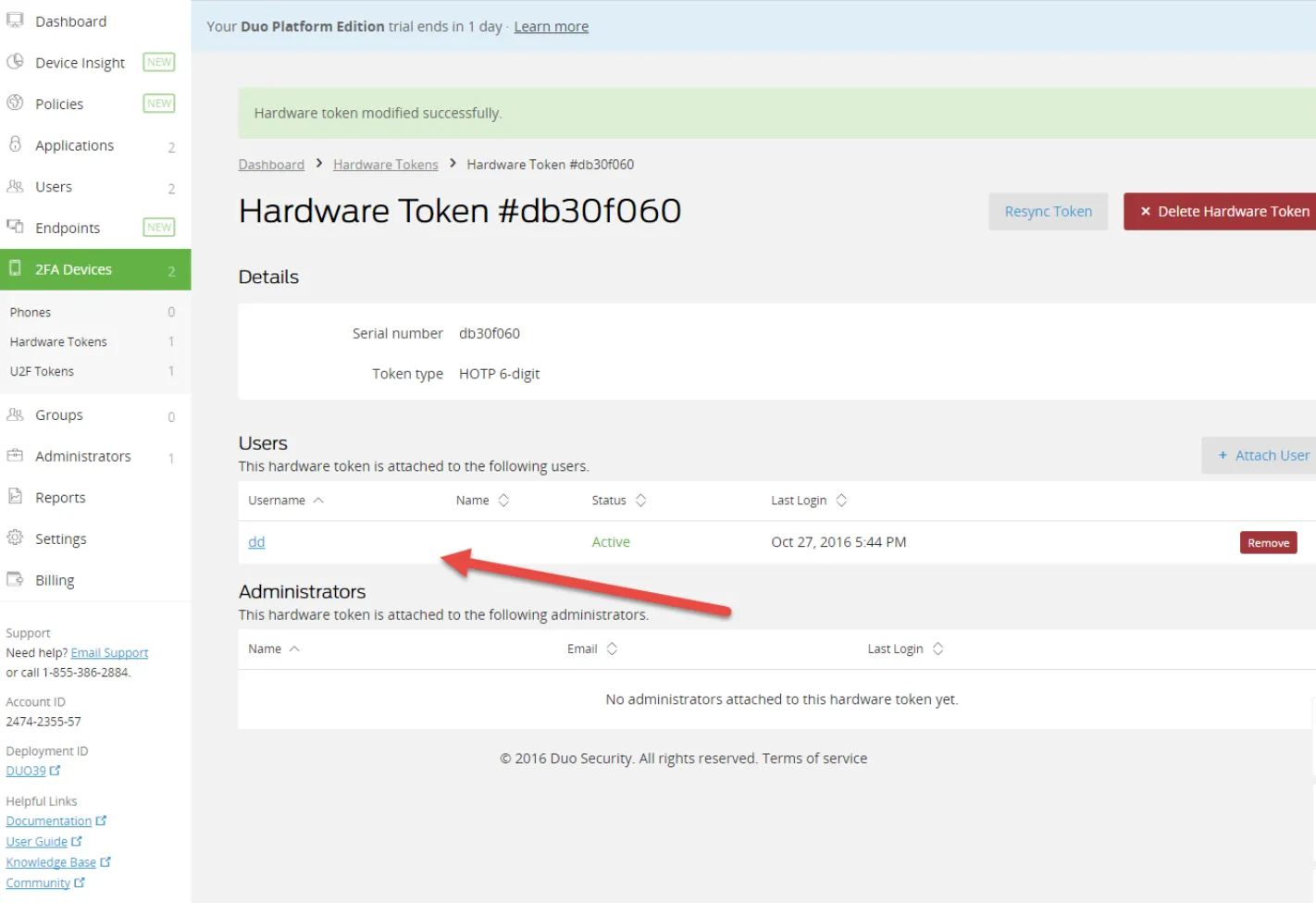Open Hardware Tokens submenu item
Viewport: 1316px width, 903px height.
(58, 342)
